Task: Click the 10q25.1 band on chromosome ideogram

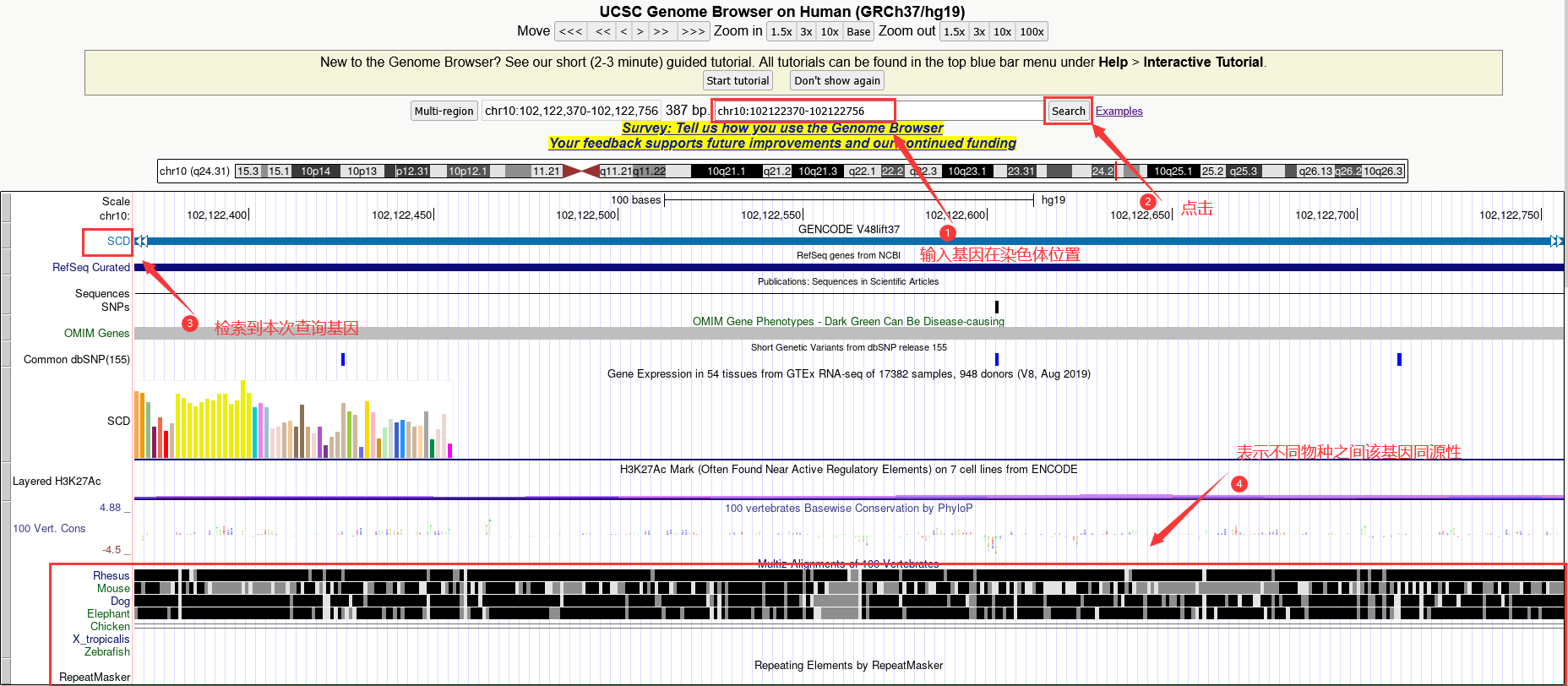Action: [x=1173, y=171]
